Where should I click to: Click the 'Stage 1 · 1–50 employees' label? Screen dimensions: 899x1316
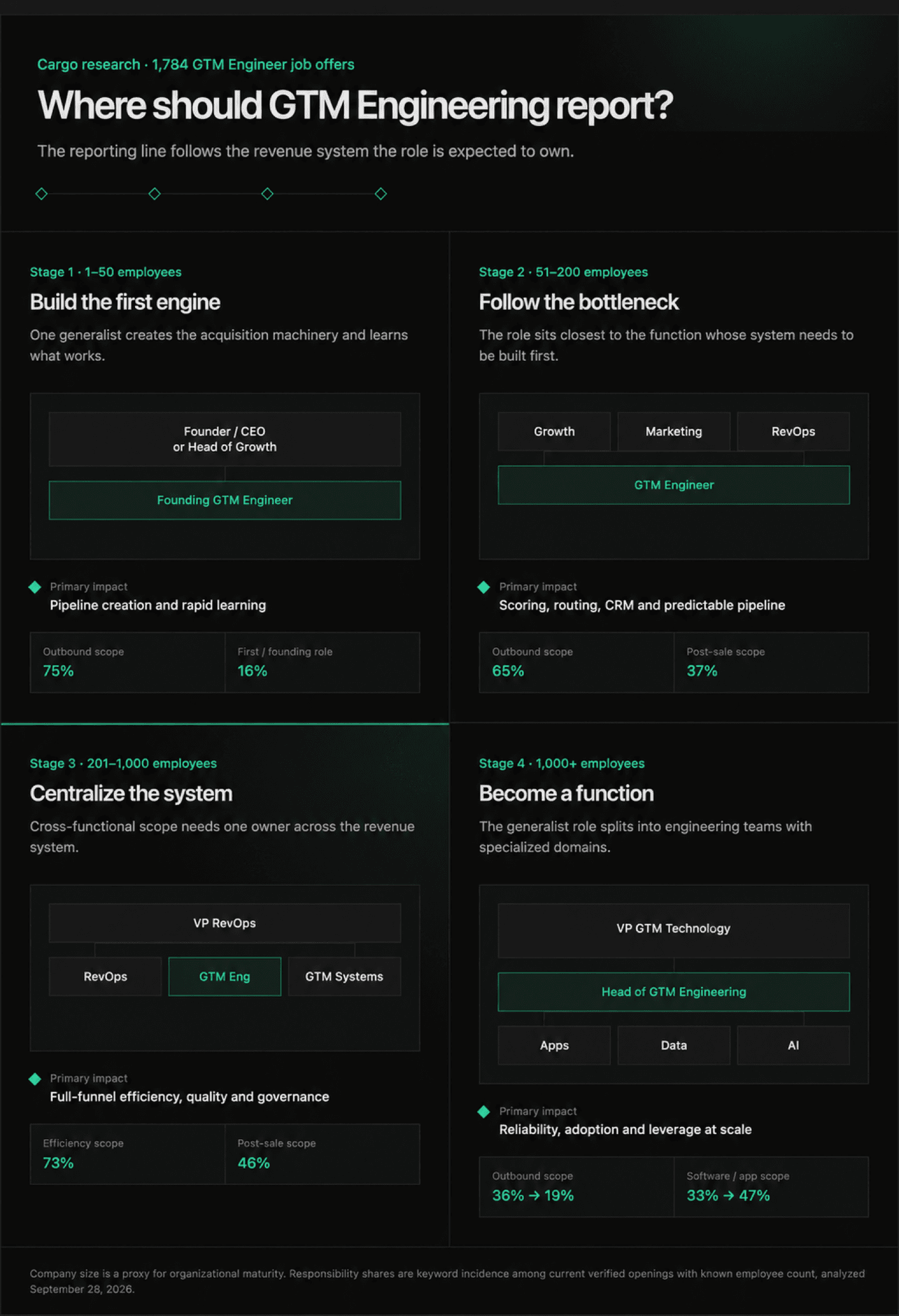click(106, 272)
